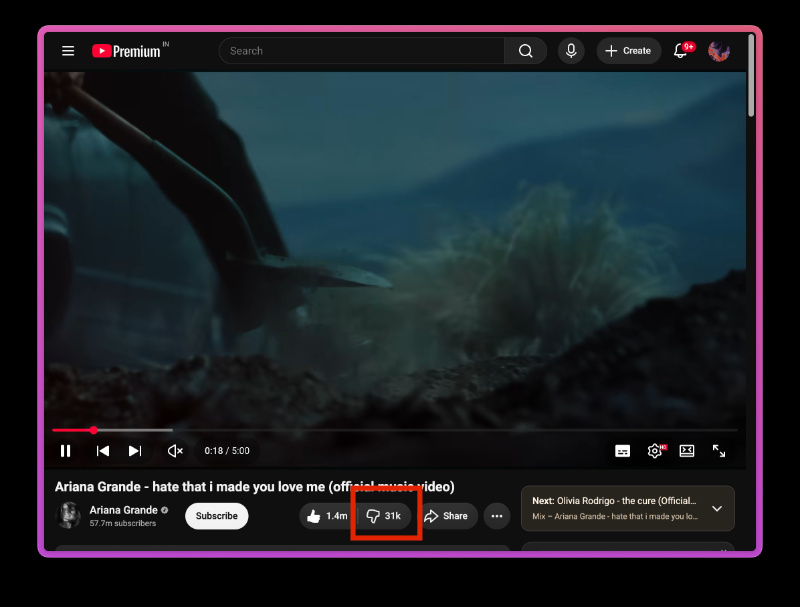
Task: Open Ariana Grande channel avatar
Action: point(68,515)
